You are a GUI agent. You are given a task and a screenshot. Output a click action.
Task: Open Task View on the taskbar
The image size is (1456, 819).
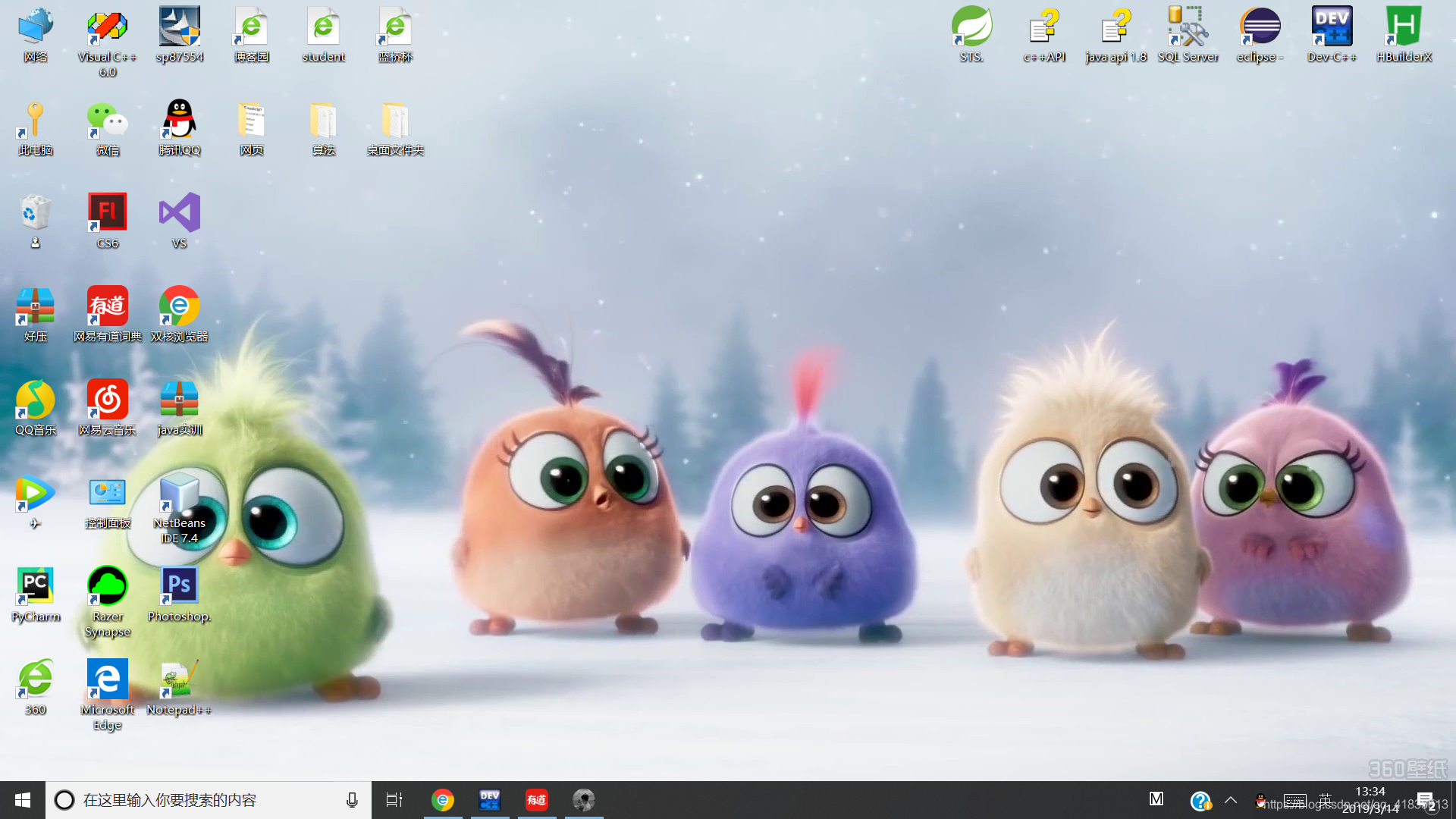[394, 800]
